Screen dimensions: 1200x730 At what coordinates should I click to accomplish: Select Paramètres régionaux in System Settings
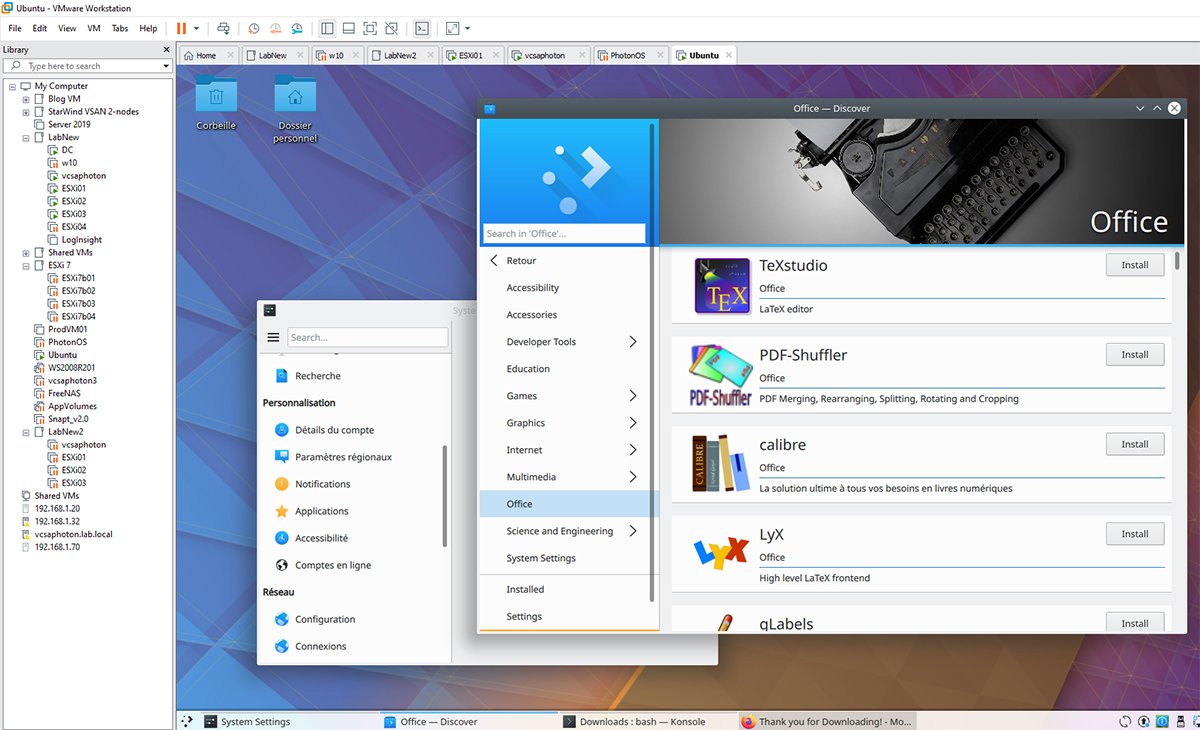[x=341, y=456]
